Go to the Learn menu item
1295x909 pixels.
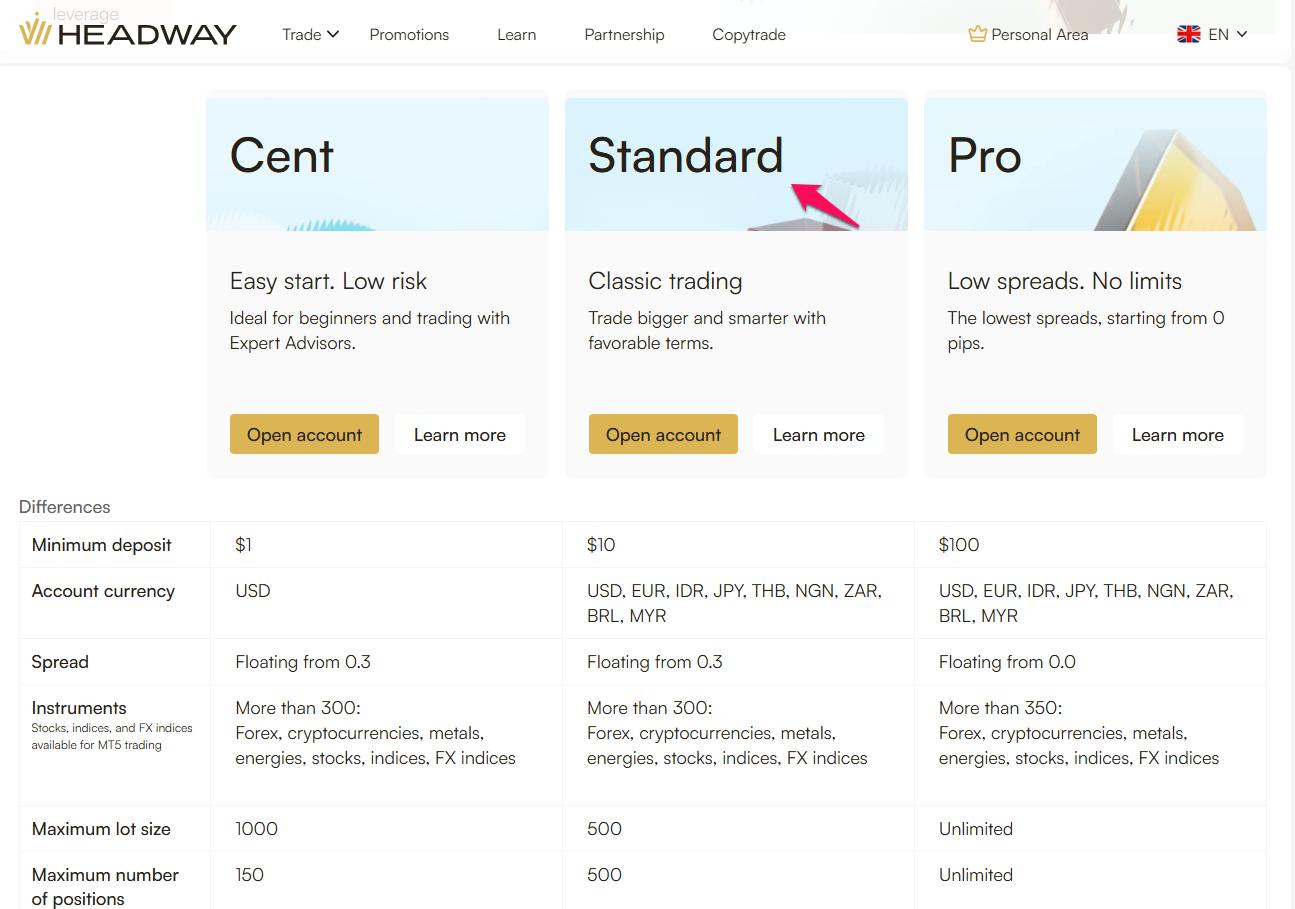click(517, 34)
